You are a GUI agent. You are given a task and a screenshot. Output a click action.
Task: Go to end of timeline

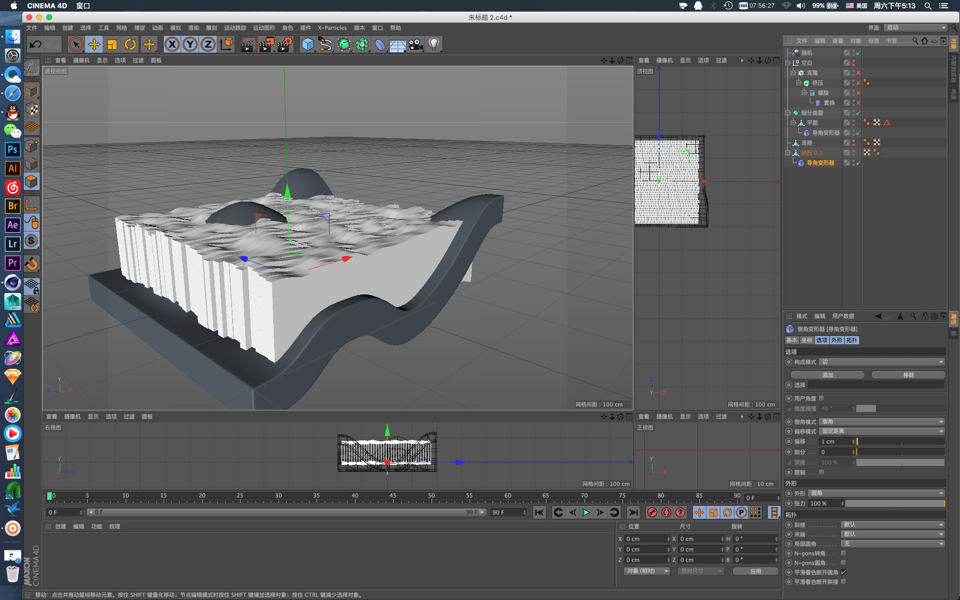(x=634, y=512)
